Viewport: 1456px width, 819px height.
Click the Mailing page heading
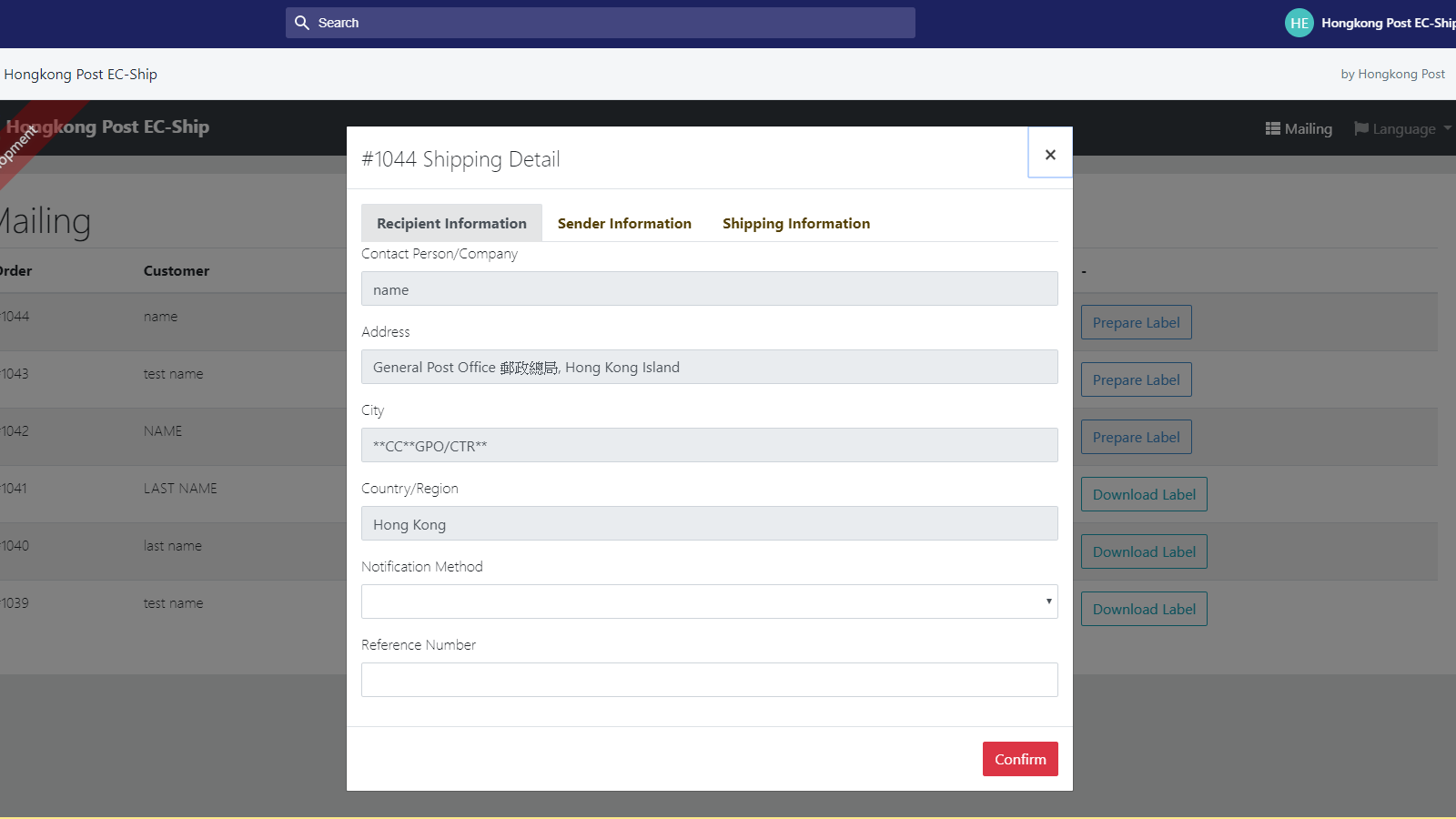point(45,221)
